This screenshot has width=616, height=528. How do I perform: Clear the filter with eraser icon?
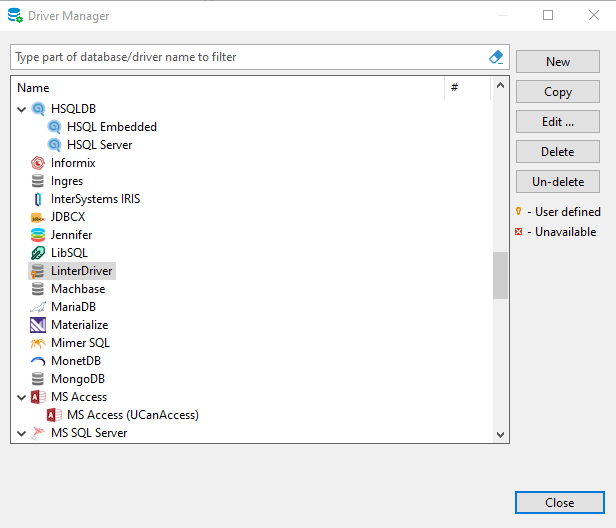pyautogui.click(x=496, y=57)
